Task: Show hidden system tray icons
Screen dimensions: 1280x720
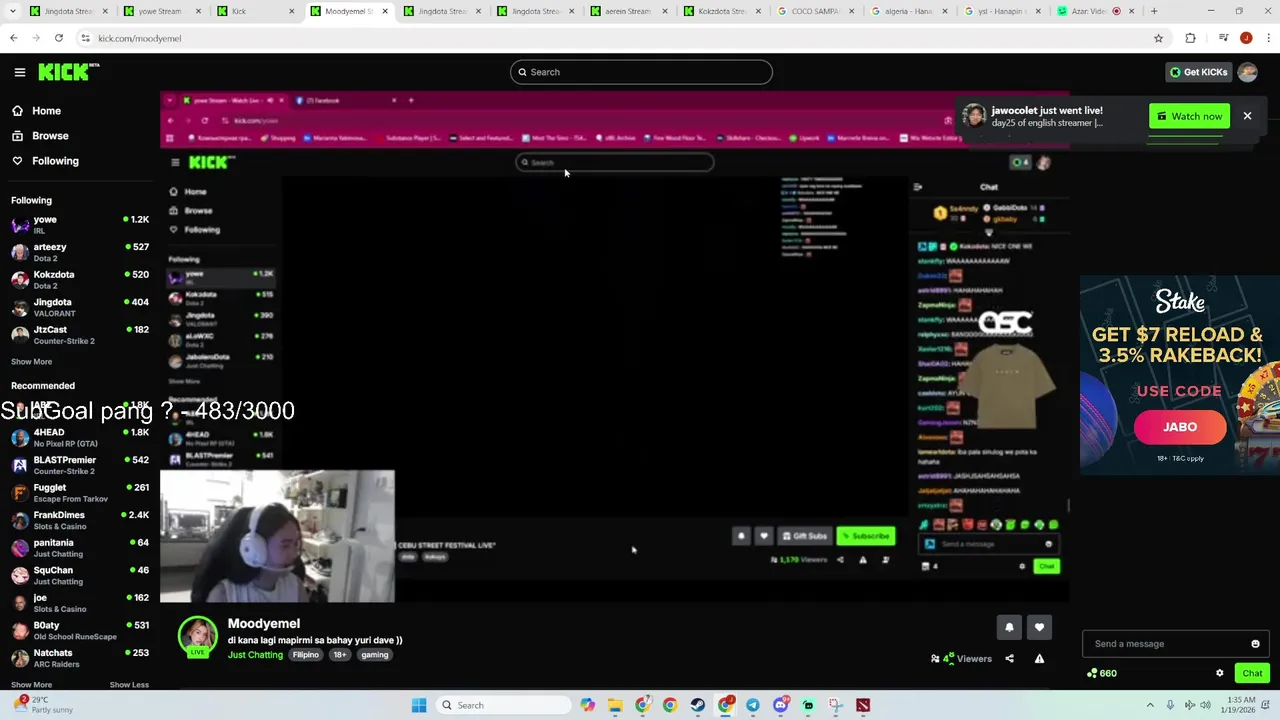Action: 1150,705
